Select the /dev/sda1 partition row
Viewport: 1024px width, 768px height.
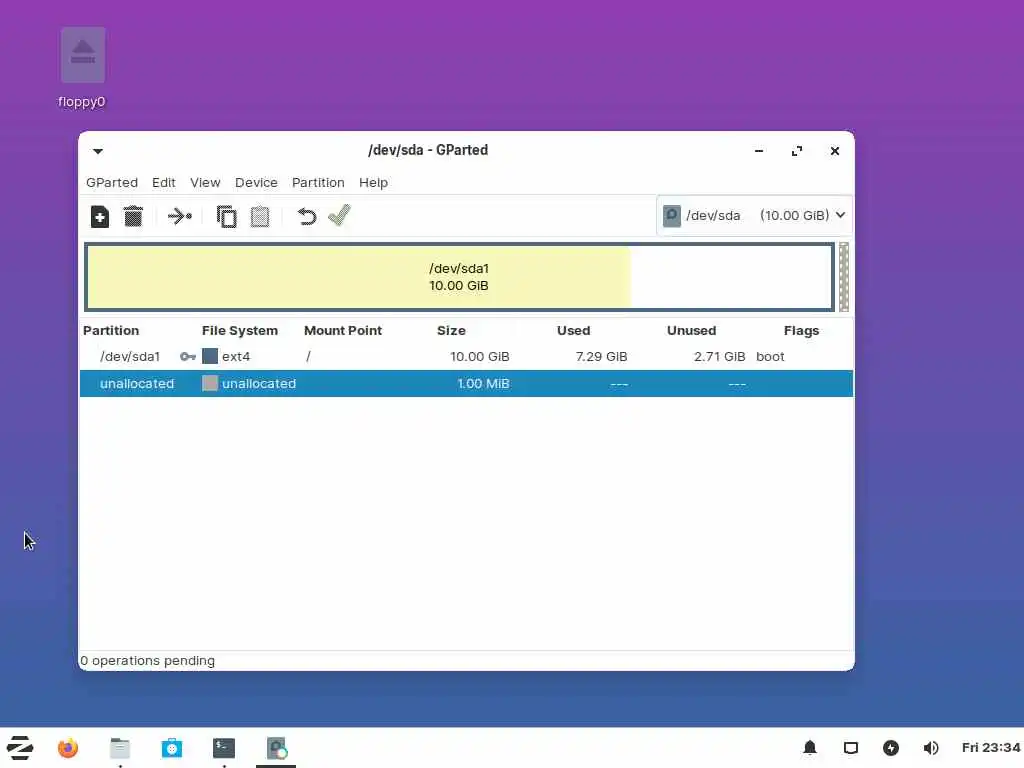(x=466, y=357)
